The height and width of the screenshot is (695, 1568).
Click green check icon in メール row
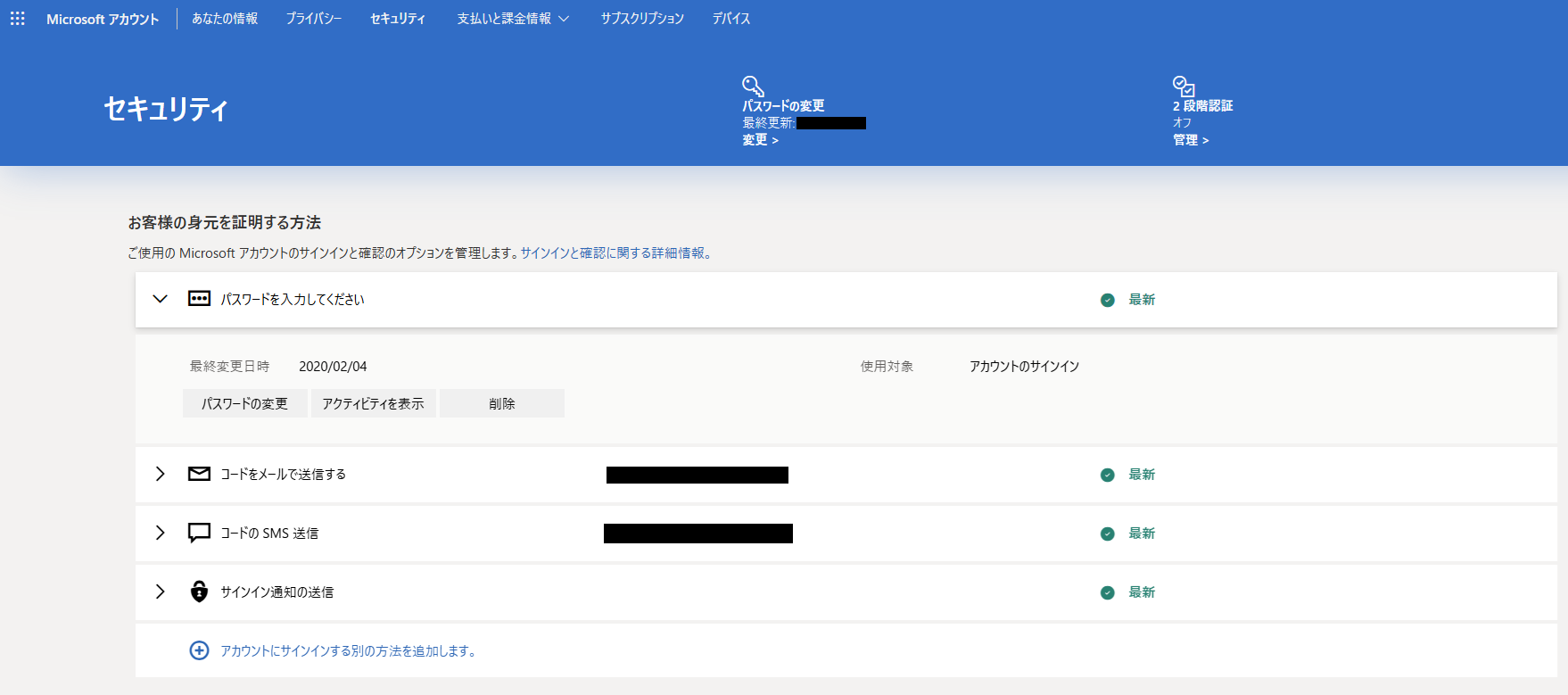coord(1107,475)
